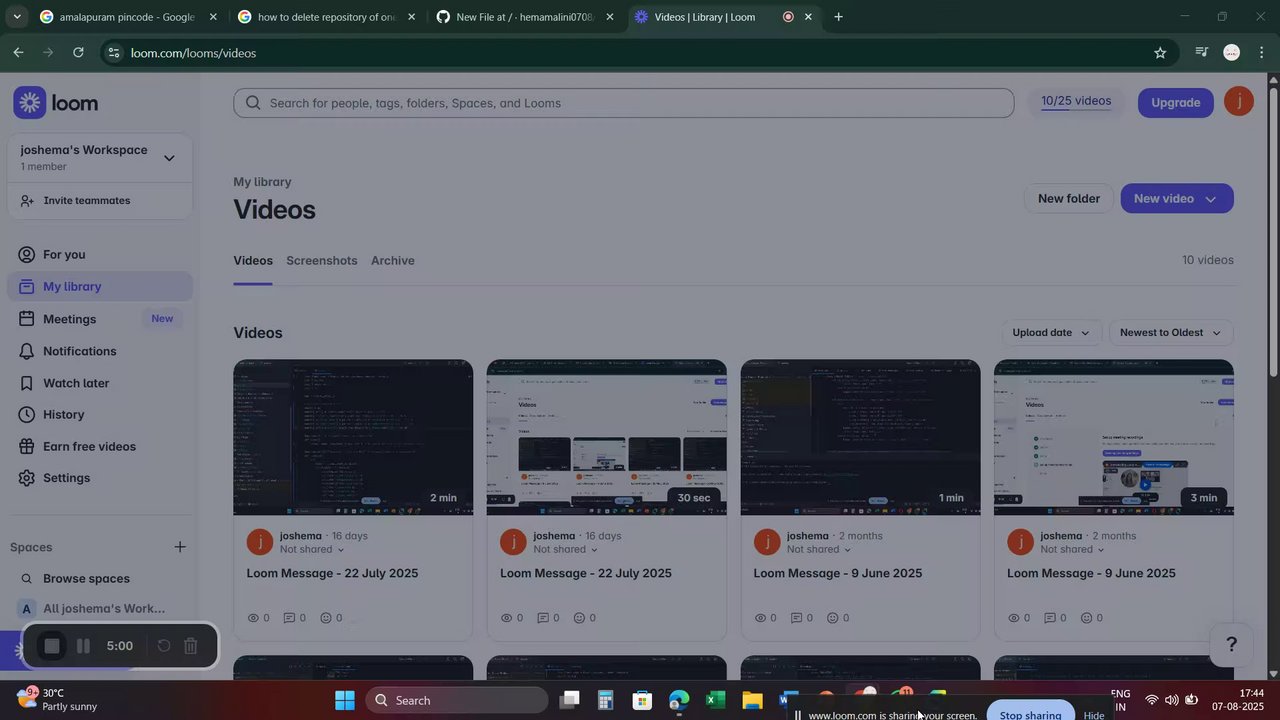Open 30 sec video thumbnail
1280x720 pixels.
(607, 437)
